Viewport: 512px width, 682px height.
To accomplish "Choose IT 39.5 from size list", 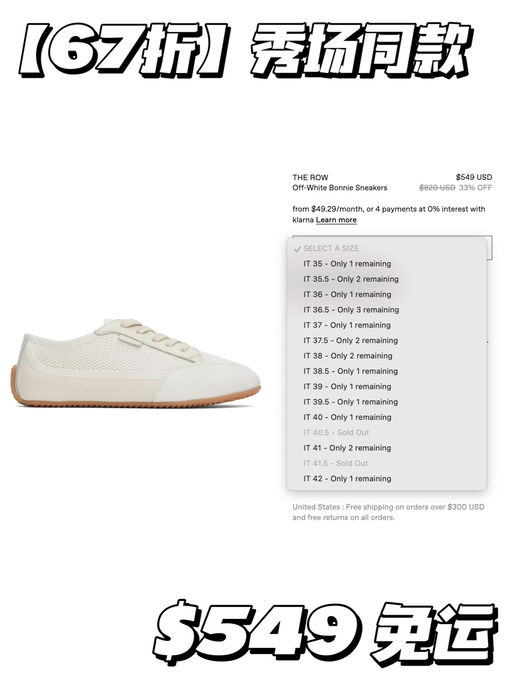I will click(387, 402).
